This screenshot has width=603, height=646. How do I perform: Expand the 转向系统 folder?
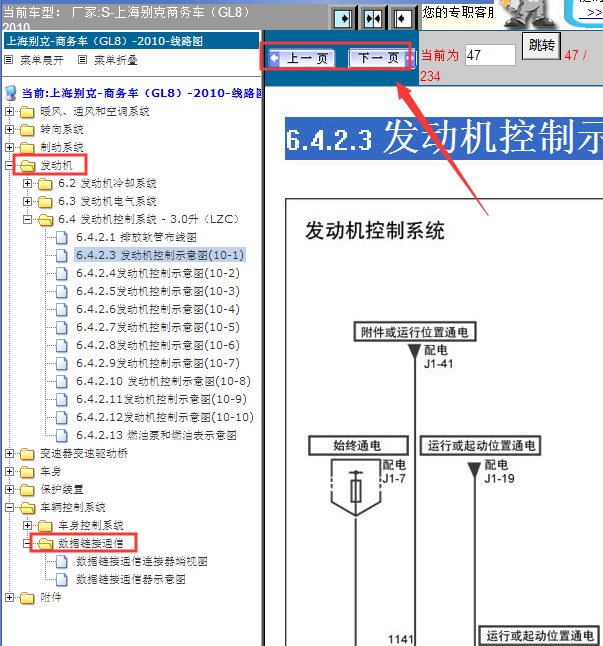9,129
